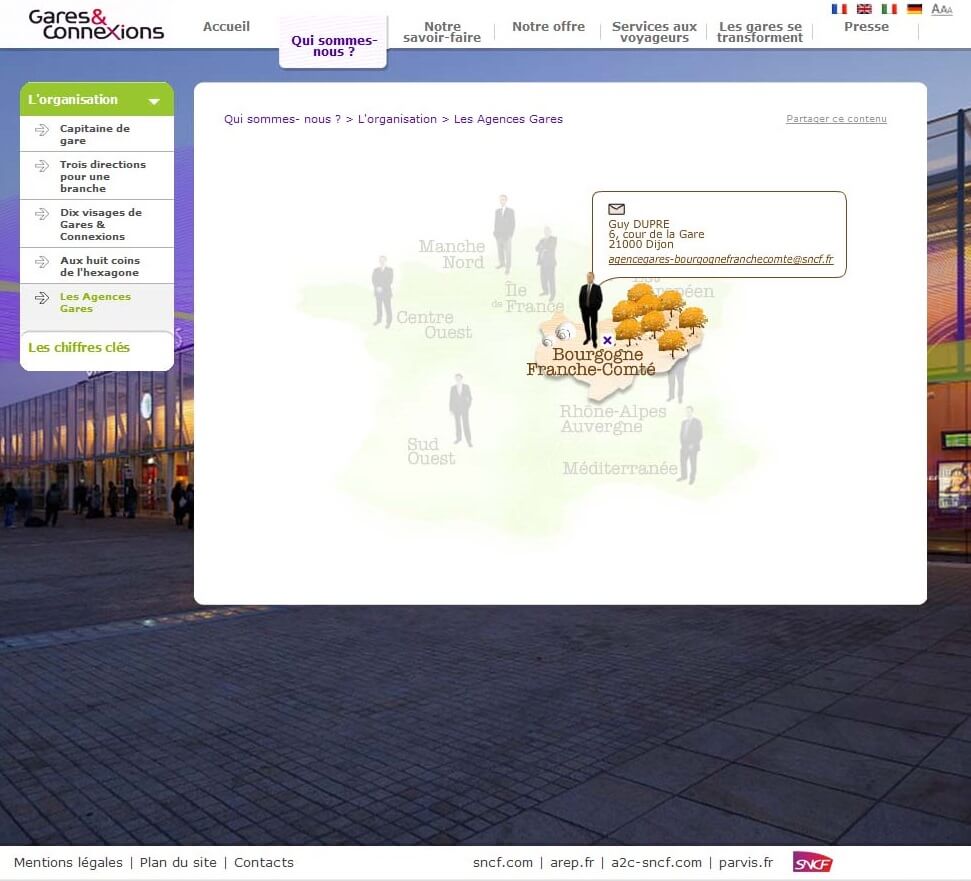The image size is (971, 881).
Task: Click the arrow icon beside Les Agences Gares
Action: (x=41, y=298)
